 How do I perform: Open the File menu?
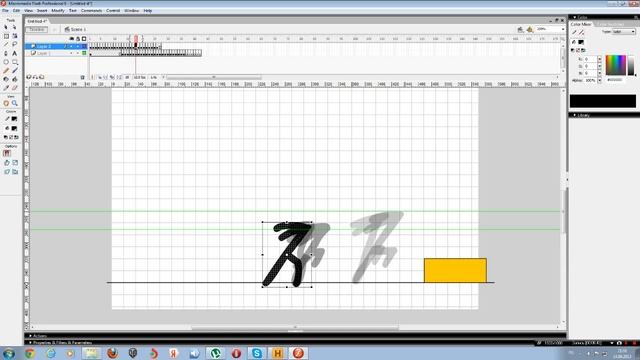pyautogui.click(x=5, y=11)
